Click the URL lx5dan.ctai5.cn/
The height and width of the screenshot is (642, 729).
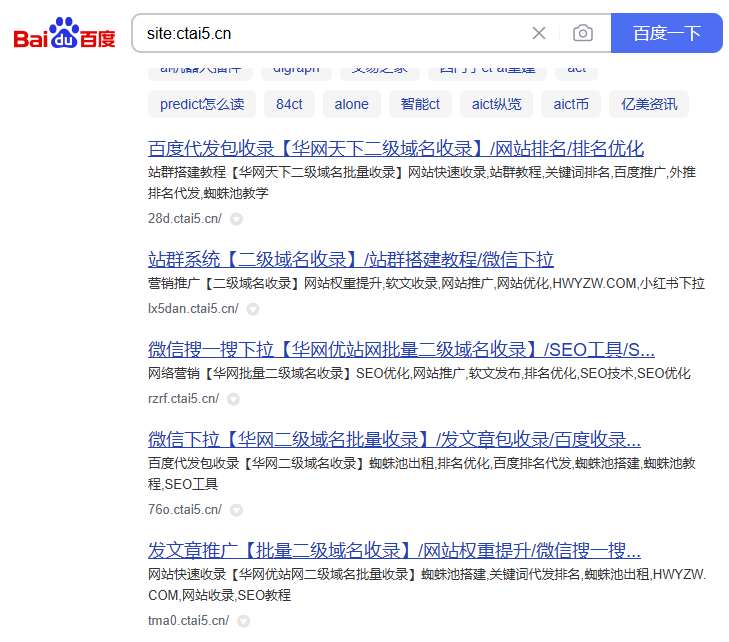[193, 309]
